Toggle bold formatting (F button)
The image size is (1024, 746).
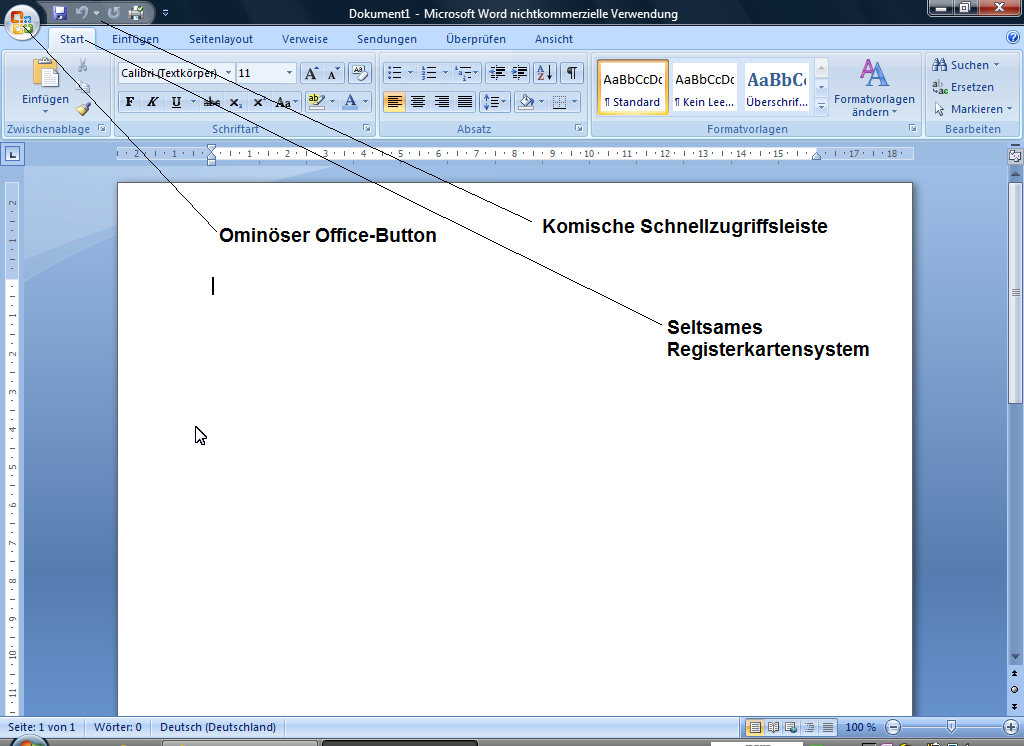pyautogui.click(x=130, y=102)
